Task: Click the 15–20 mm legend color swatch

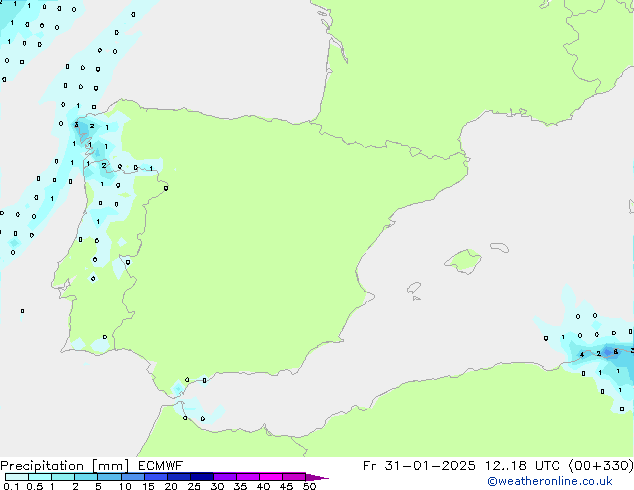Action: coord(156,477)
